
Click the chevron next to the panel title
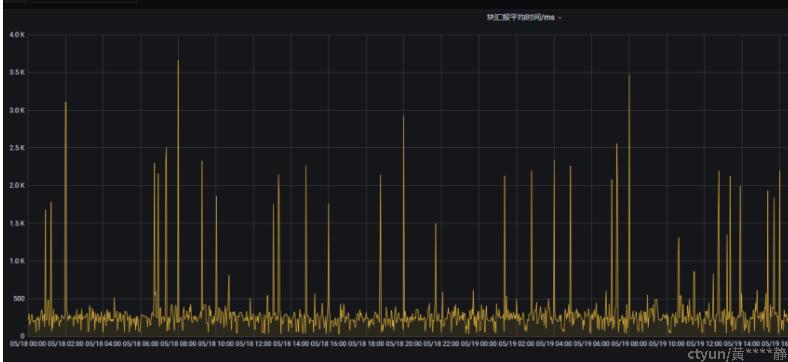(x=560, y=18)
